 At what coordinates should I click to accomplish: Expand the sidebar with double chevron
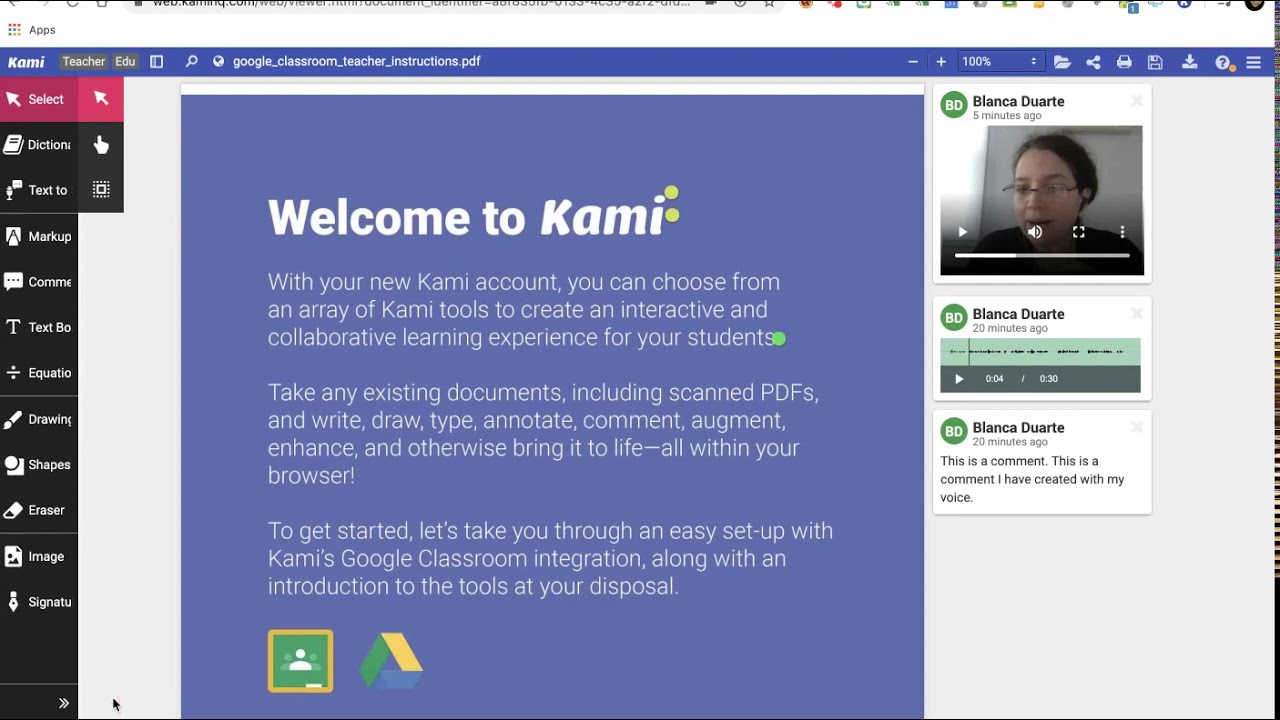click(x=64, y=703)
